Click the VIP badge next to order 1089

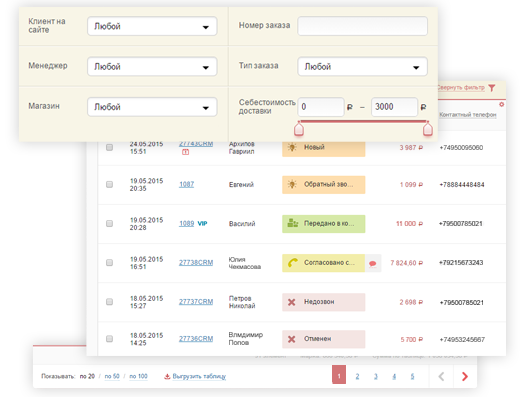pyautogui.click(x=203, y=224)
